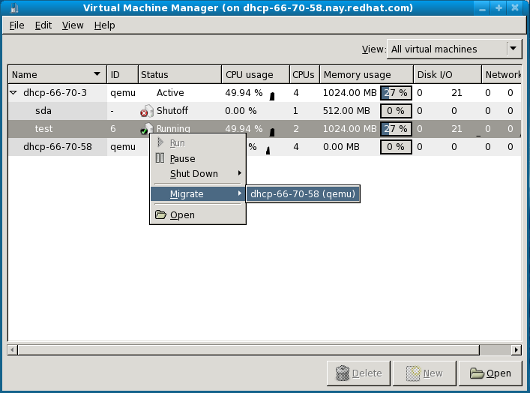
Task: Choose dhcp-66-70-58 (qemu) migrate destination
Action: [x=303, y=194]
